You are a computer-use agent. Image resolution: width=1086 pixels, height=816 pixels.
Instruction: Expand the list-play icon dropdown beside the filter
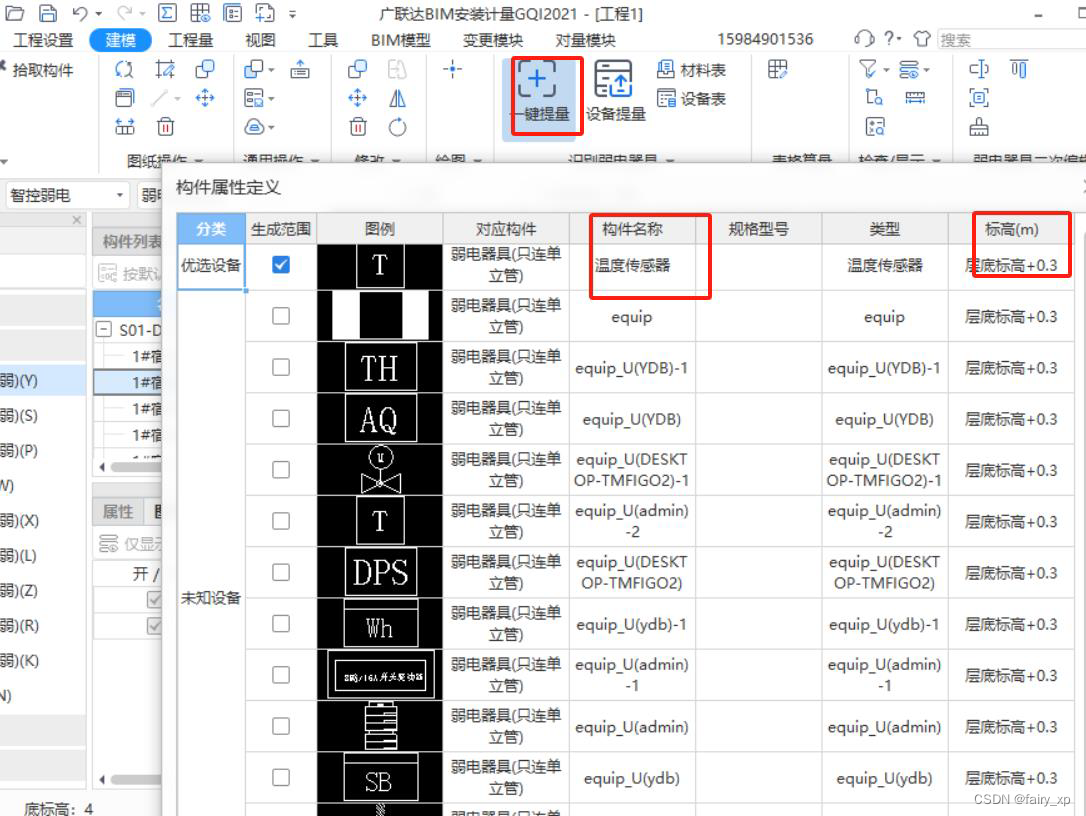coord(927,70)
